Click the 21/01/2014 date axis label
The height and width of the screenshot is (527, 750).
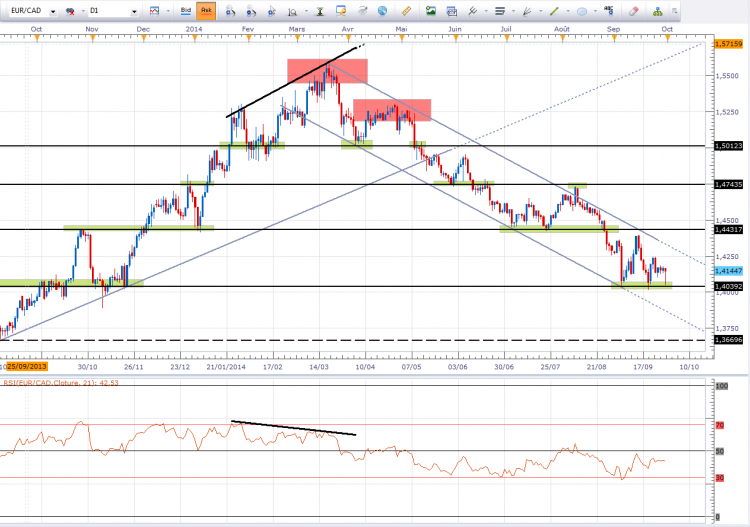[226, 367]
